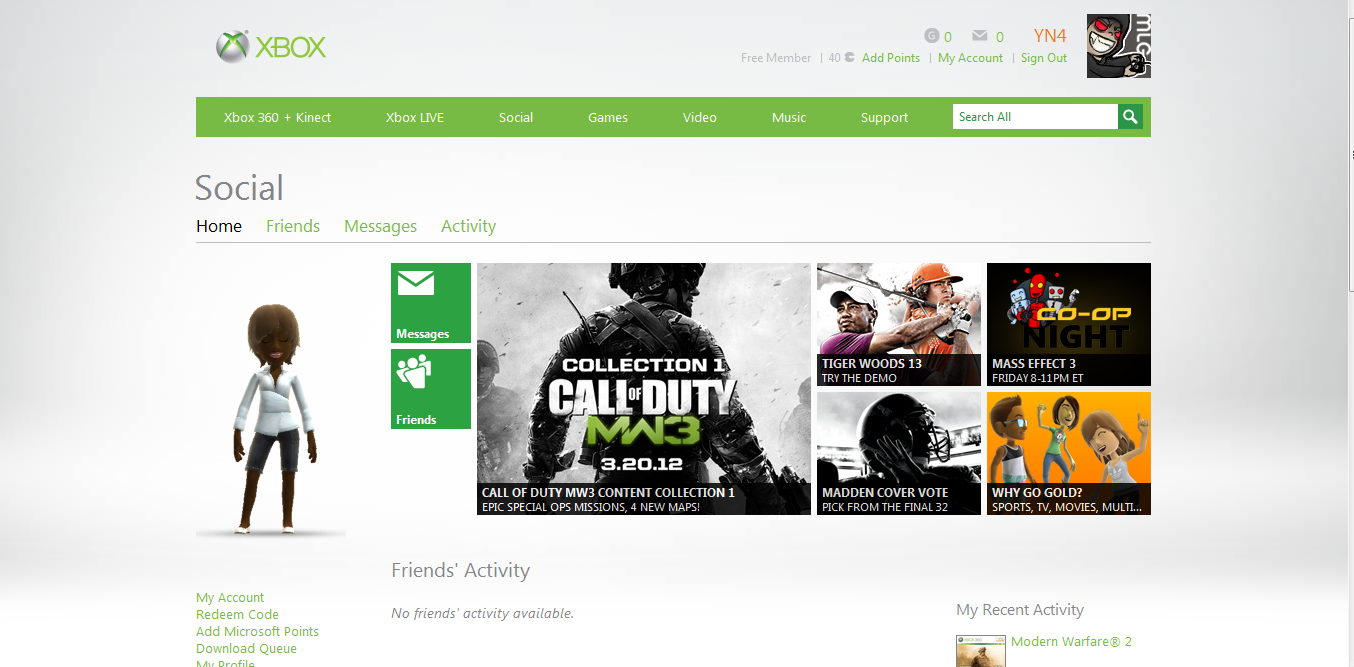Open the gamerpic avatar in header

1119,46
